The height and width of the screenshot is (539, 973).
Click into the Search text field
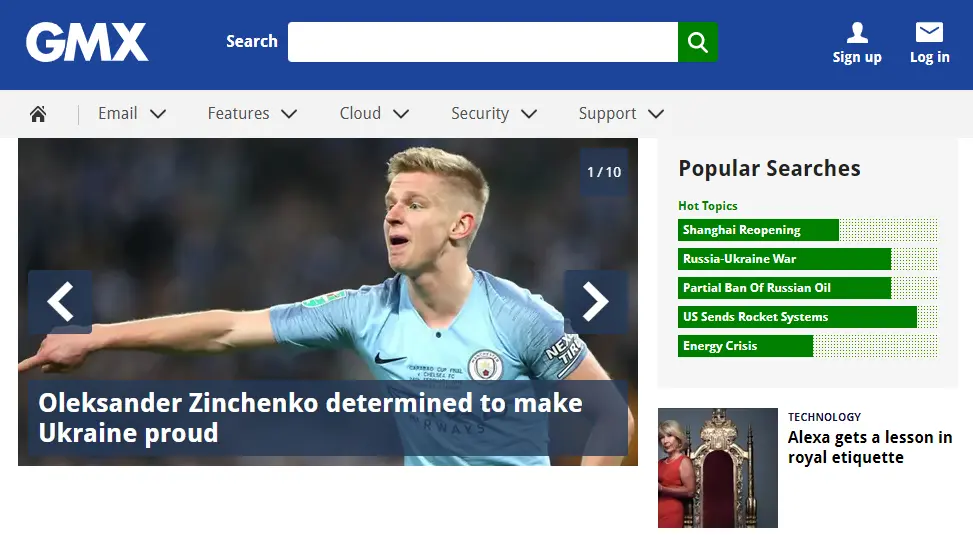[482, 42]
